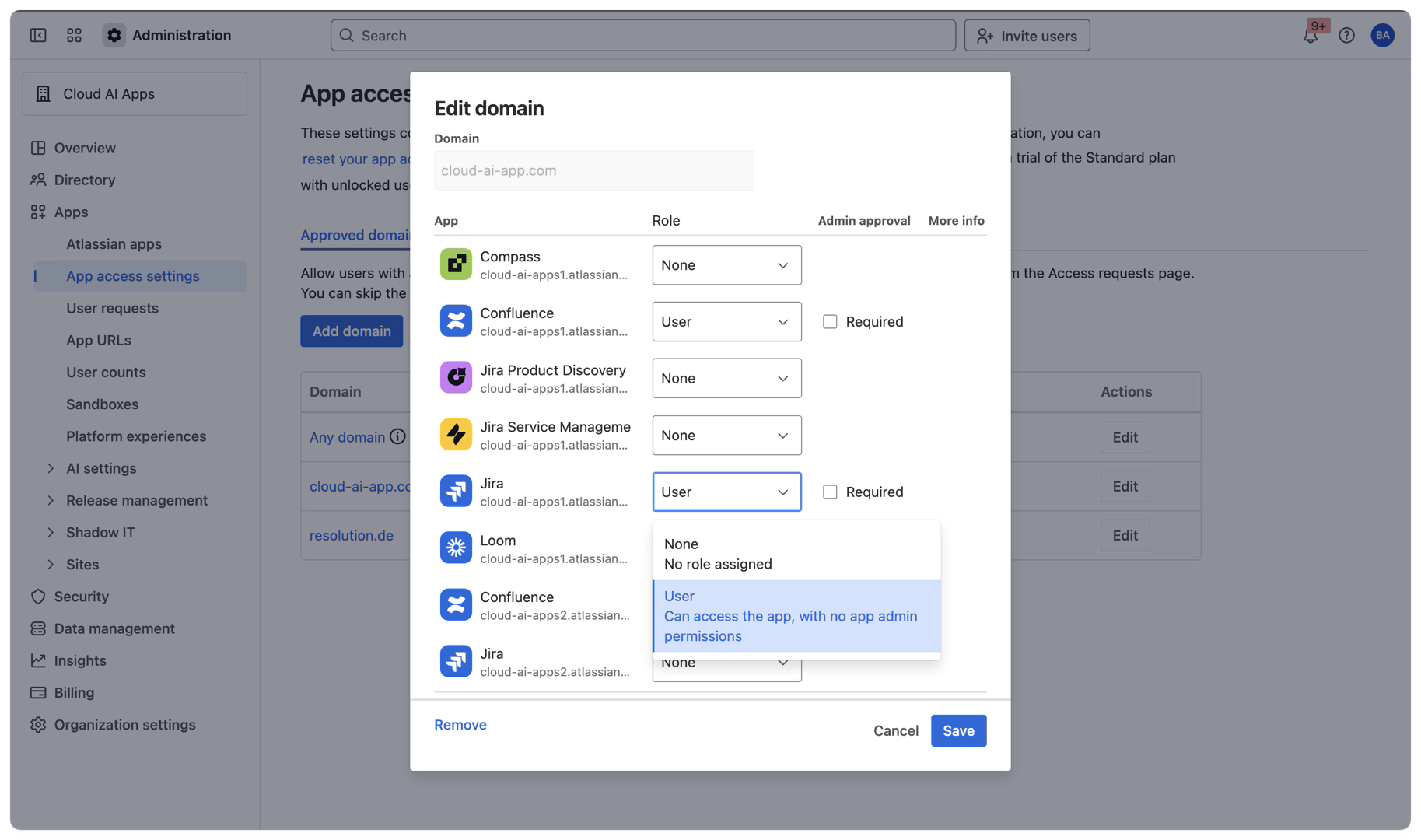Click the Cloud AI Apps building icon
This screenshot has width=1421, height=840.
pos(45,93)
